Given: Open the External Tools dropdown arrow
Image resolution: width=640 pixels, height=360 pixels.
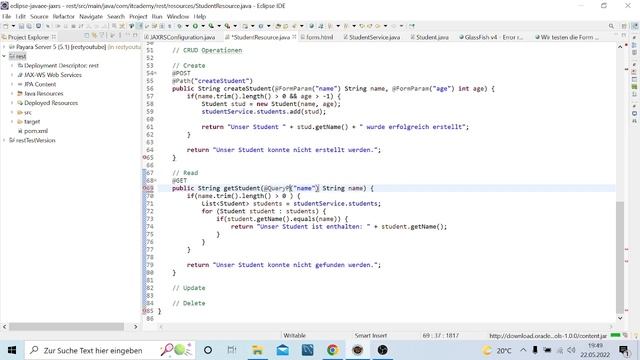Looking at the screenshot, I should coord(235,26).
